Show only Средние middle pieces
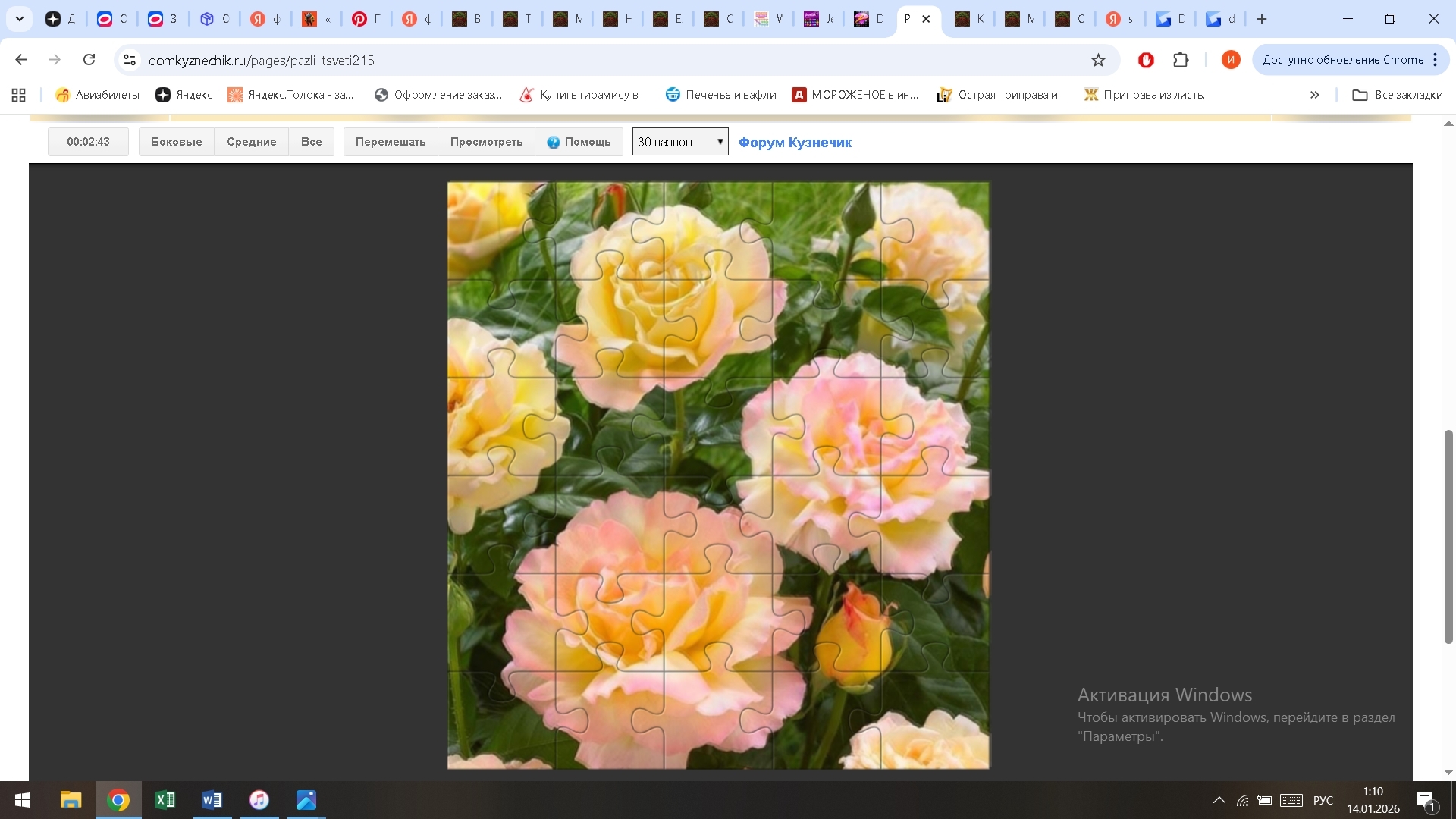This screenshot has height=819, width=1456. (x=251, y=142)
